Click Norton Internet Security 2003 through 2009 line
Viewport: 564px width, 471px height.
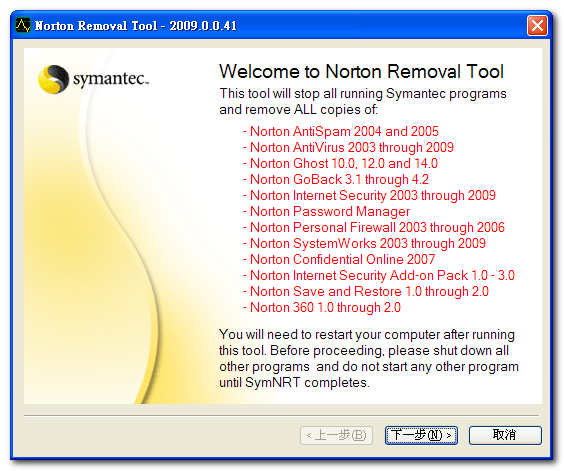click(369, 195)
